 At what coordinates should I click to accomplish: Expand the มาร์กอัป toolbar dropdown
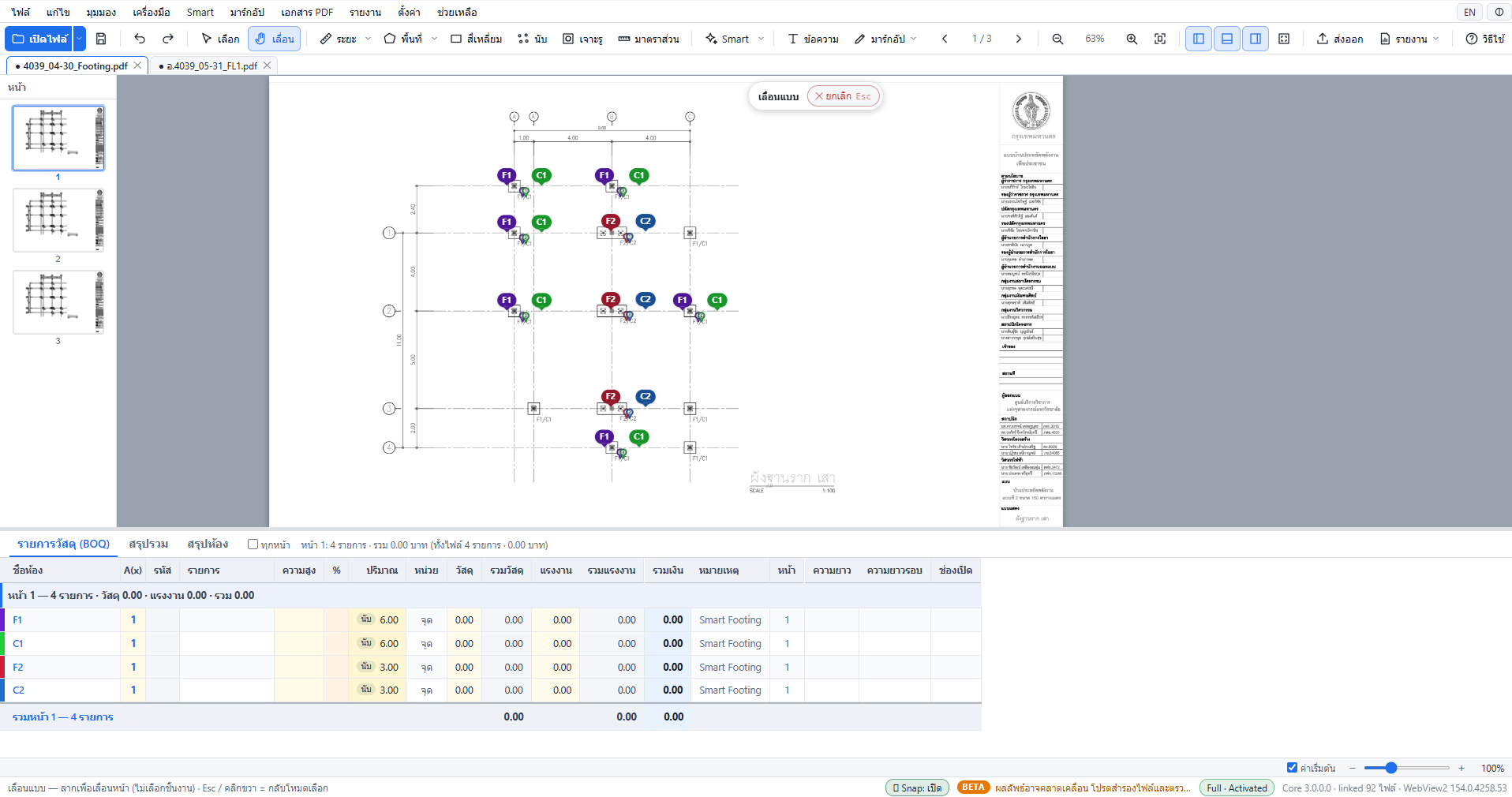(914, 39)
